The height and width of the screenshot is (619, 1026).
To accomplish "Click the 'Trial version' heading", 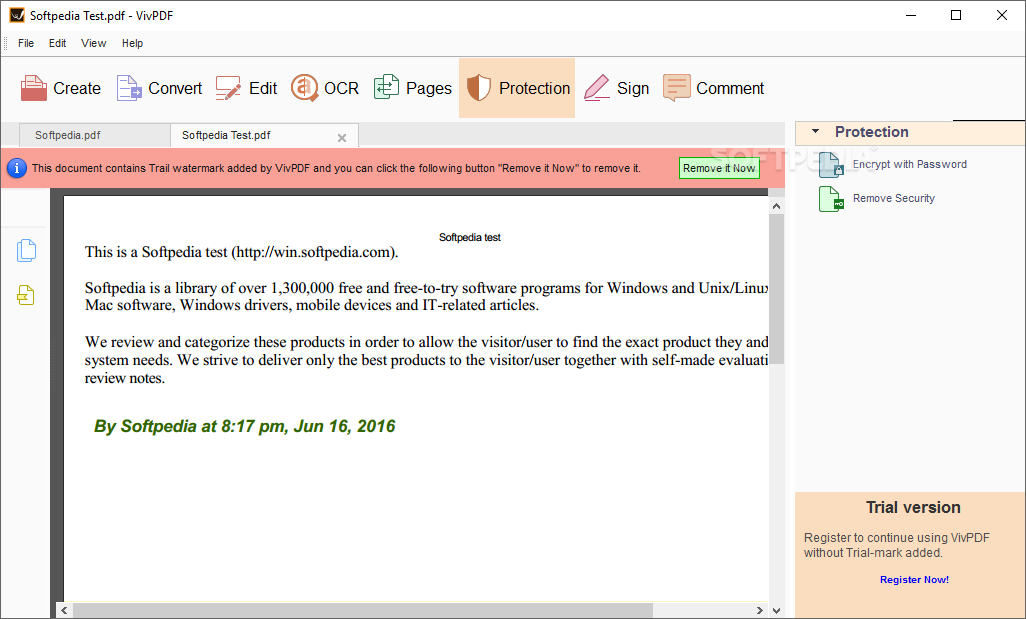I will (913, 507).
